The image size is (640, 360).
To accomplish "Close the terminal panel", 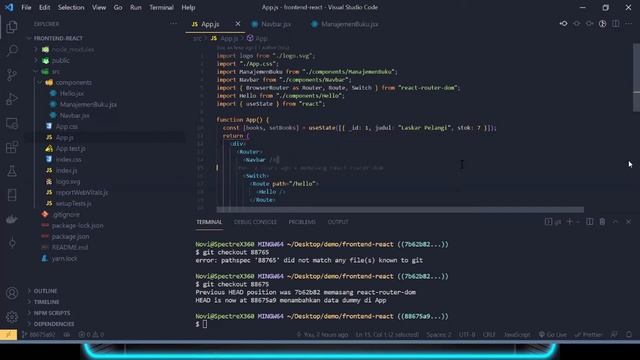I will pyautogui.click(x=628, y=222).
